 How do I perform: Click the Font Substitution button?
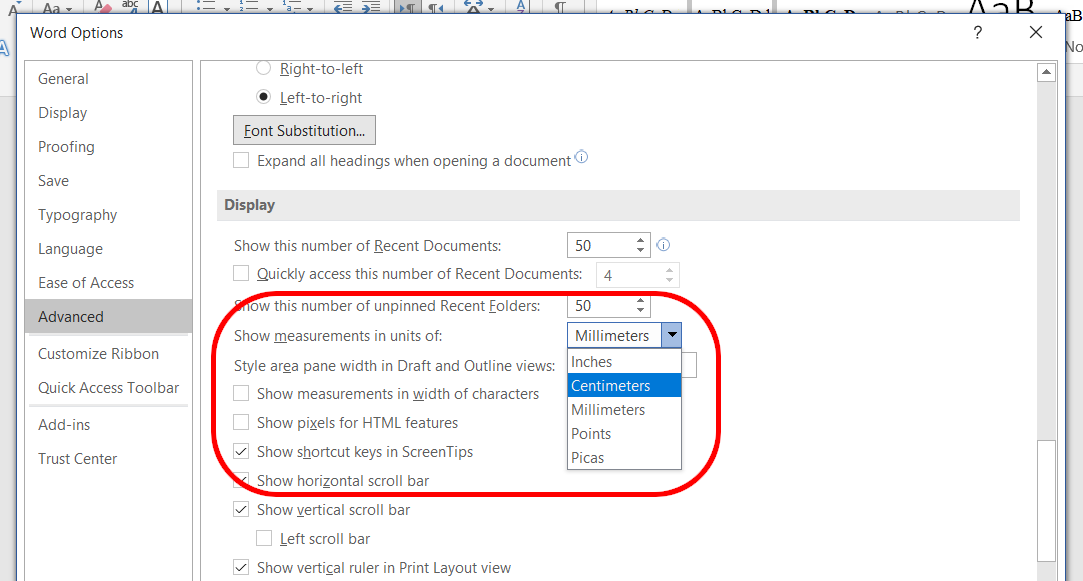coord(303,130)
